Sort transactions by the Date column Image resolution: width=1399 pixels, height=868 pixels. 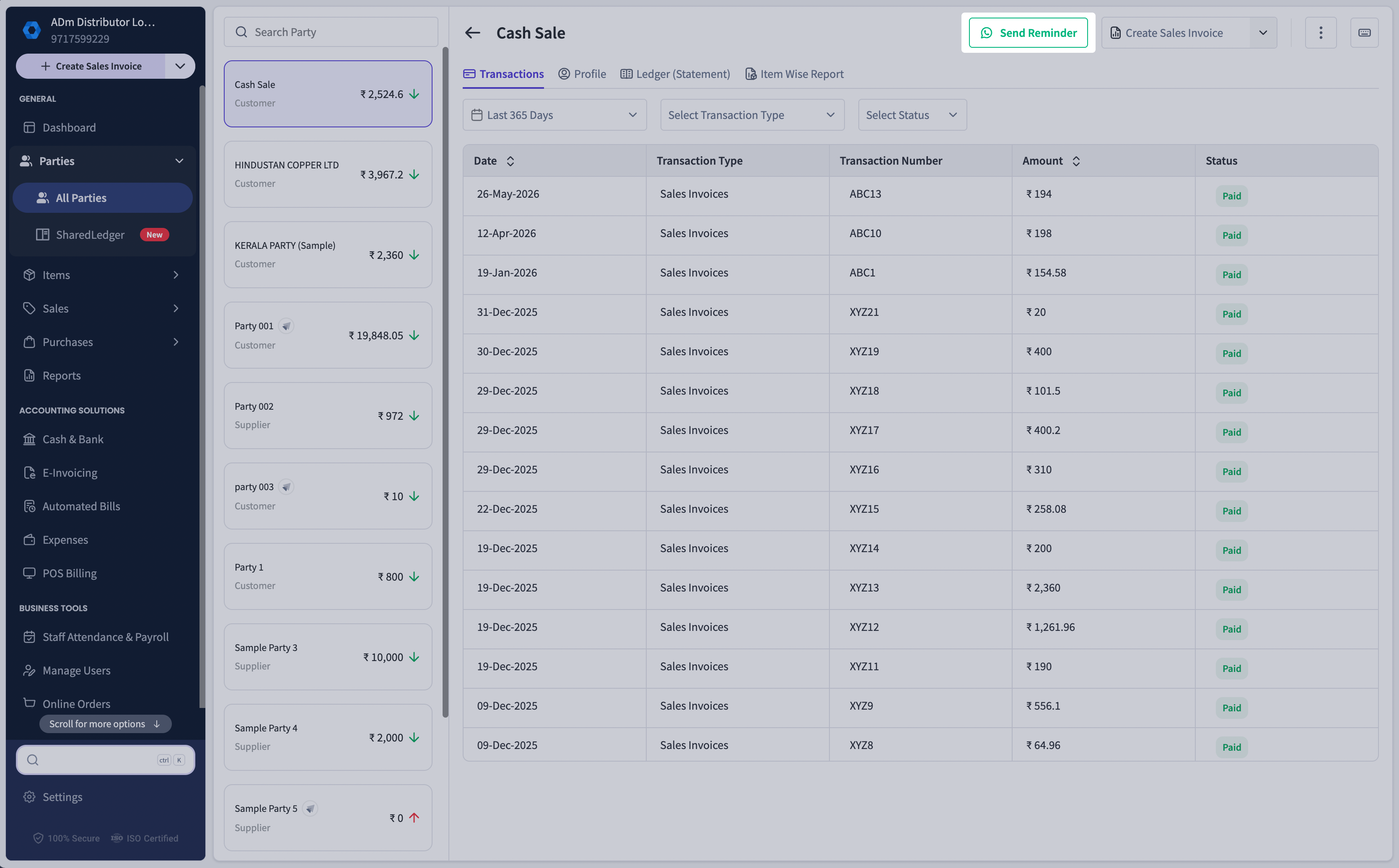pyautogui.click(x=510, y=161)
